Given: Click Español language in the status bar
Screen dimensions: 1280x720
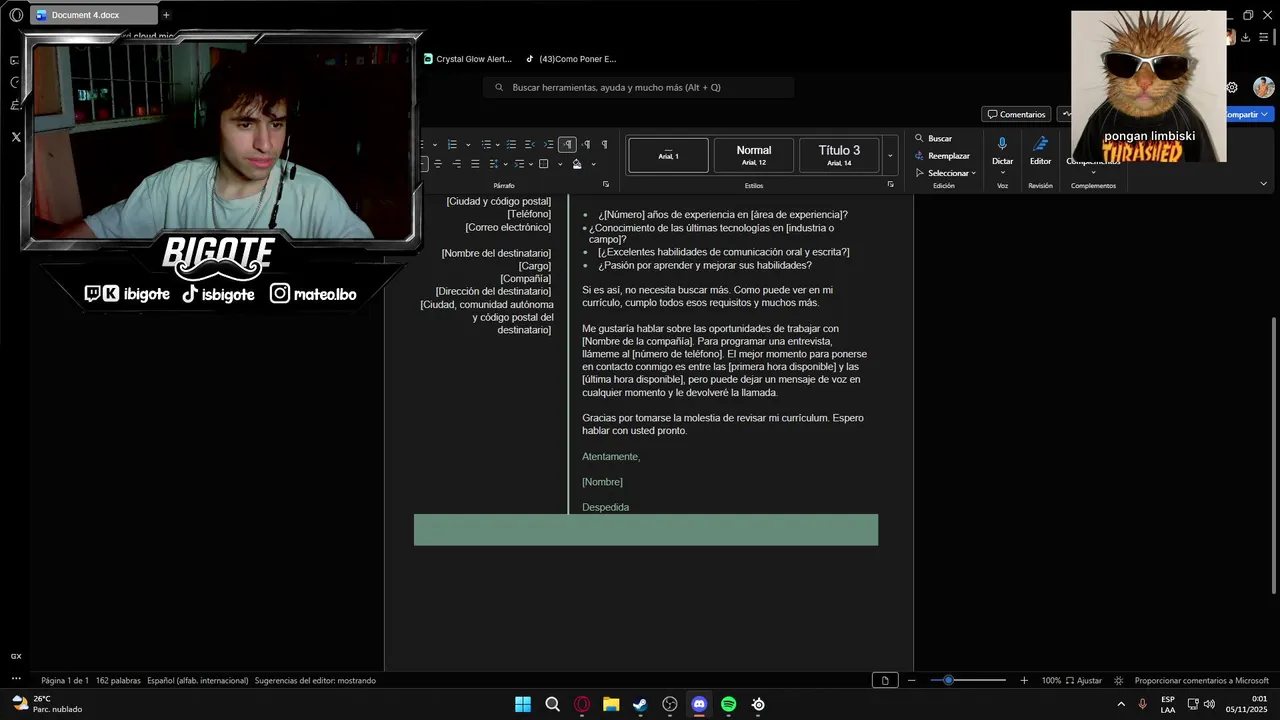Looking at the screenshot, I should 198,681.
